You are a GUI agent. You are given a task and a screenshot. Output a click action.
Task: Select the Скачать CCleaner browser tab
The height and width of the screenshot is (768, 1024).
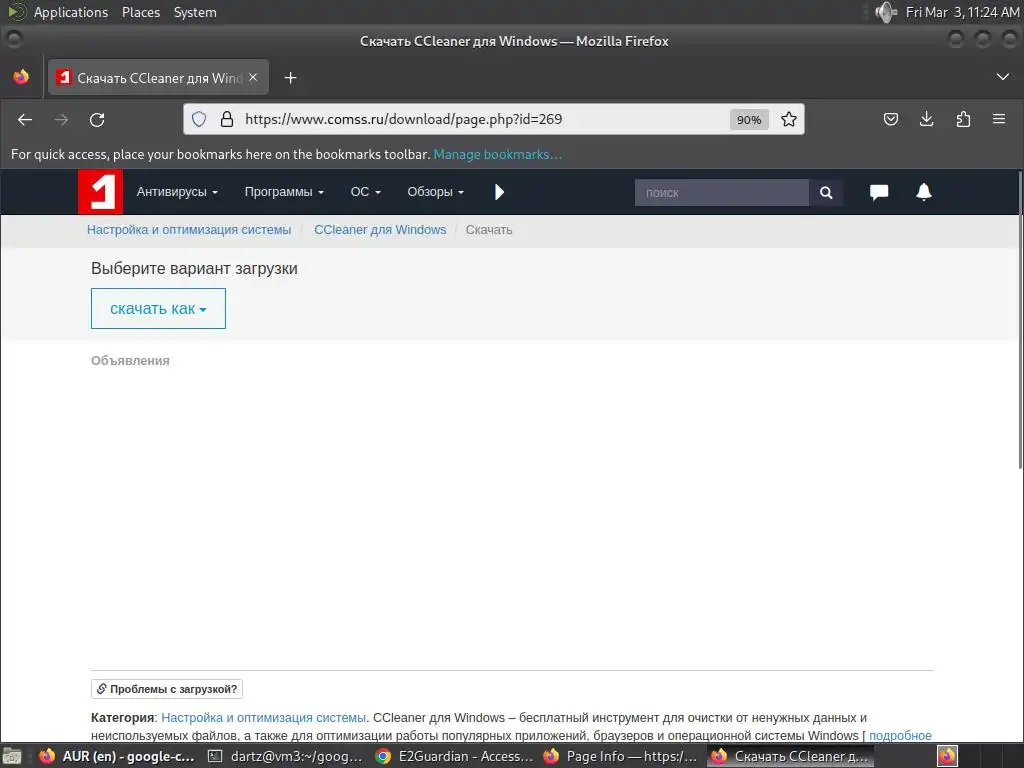click(x=159, y=78)
